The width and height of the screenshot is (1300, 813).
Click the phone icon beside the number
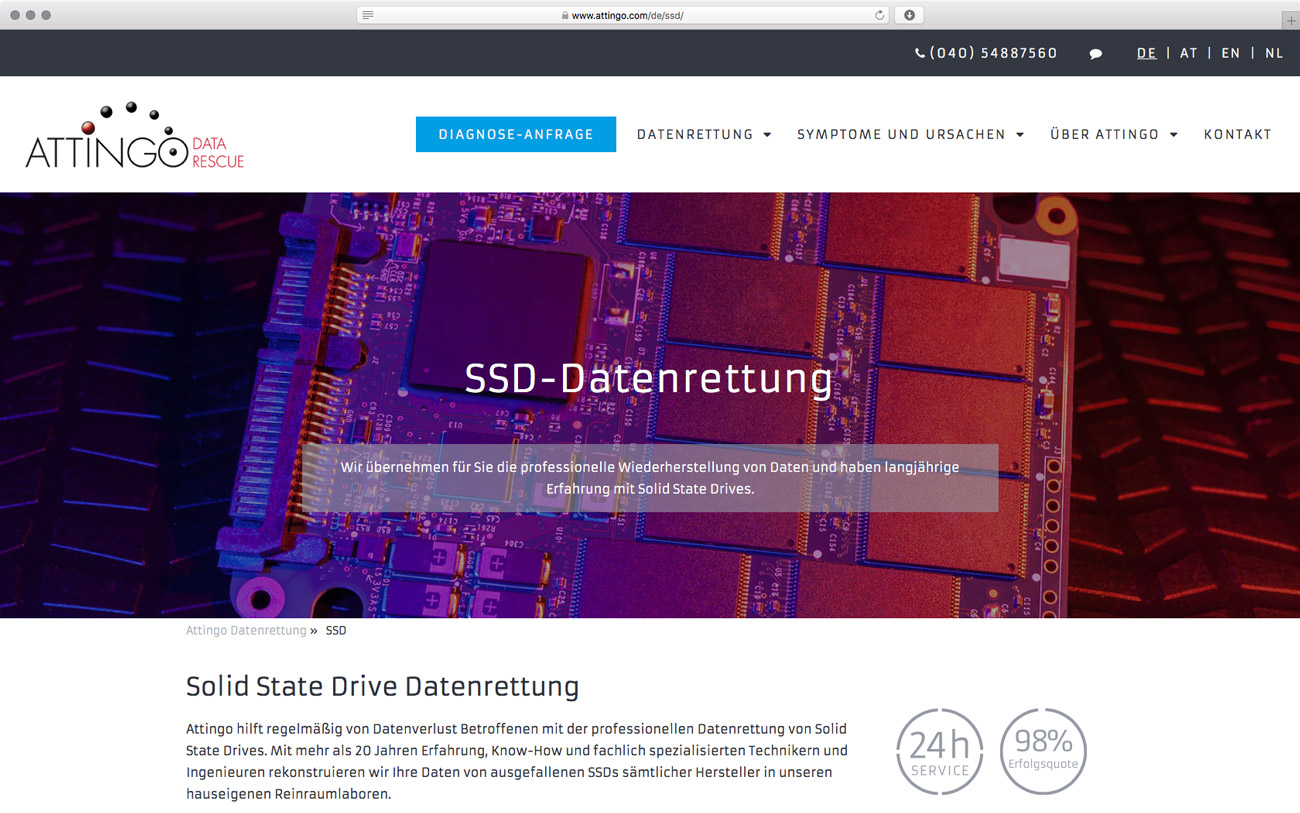(919, 54)
